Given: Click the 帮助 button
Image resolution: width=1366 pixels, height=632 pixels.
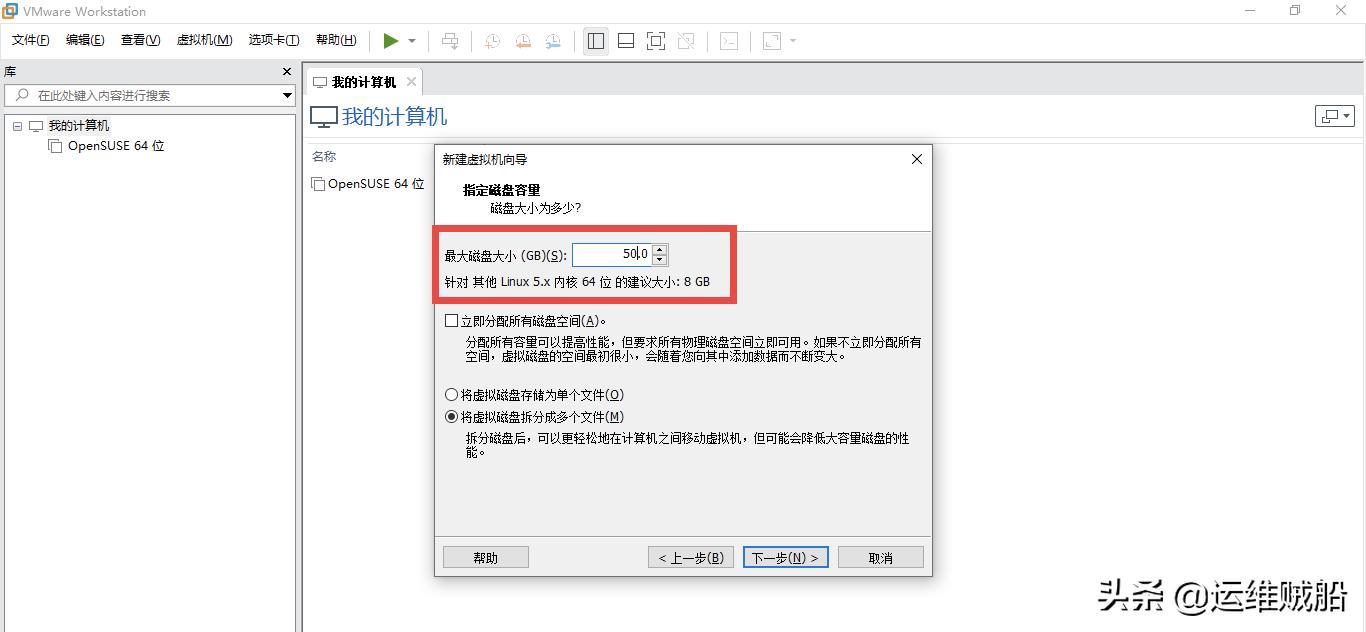Looking at the screenshot, I should (485, 556).
